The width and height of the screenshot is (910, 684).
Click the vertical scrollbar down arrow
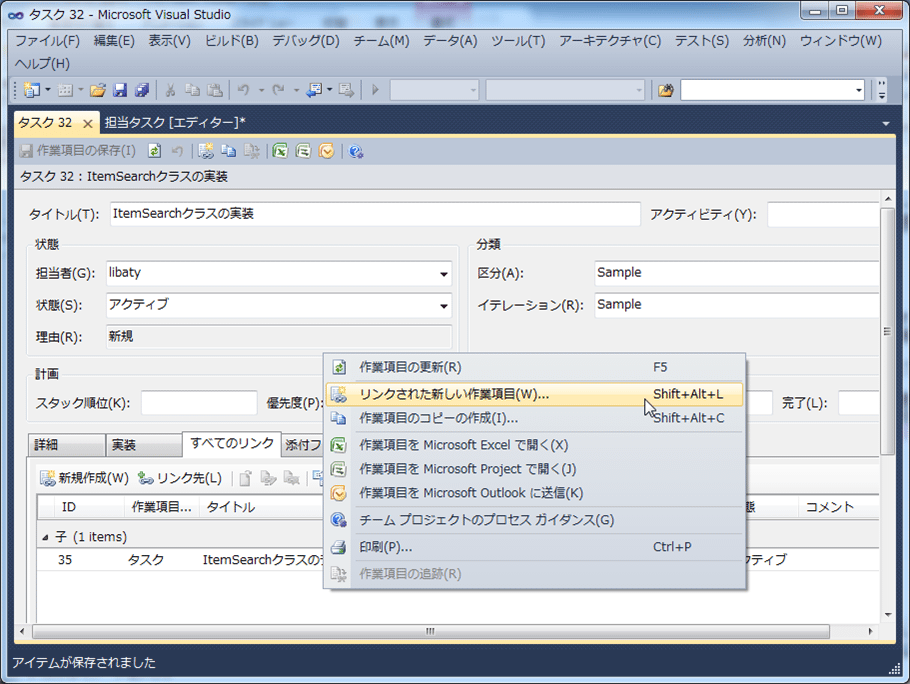click(888, 615)
